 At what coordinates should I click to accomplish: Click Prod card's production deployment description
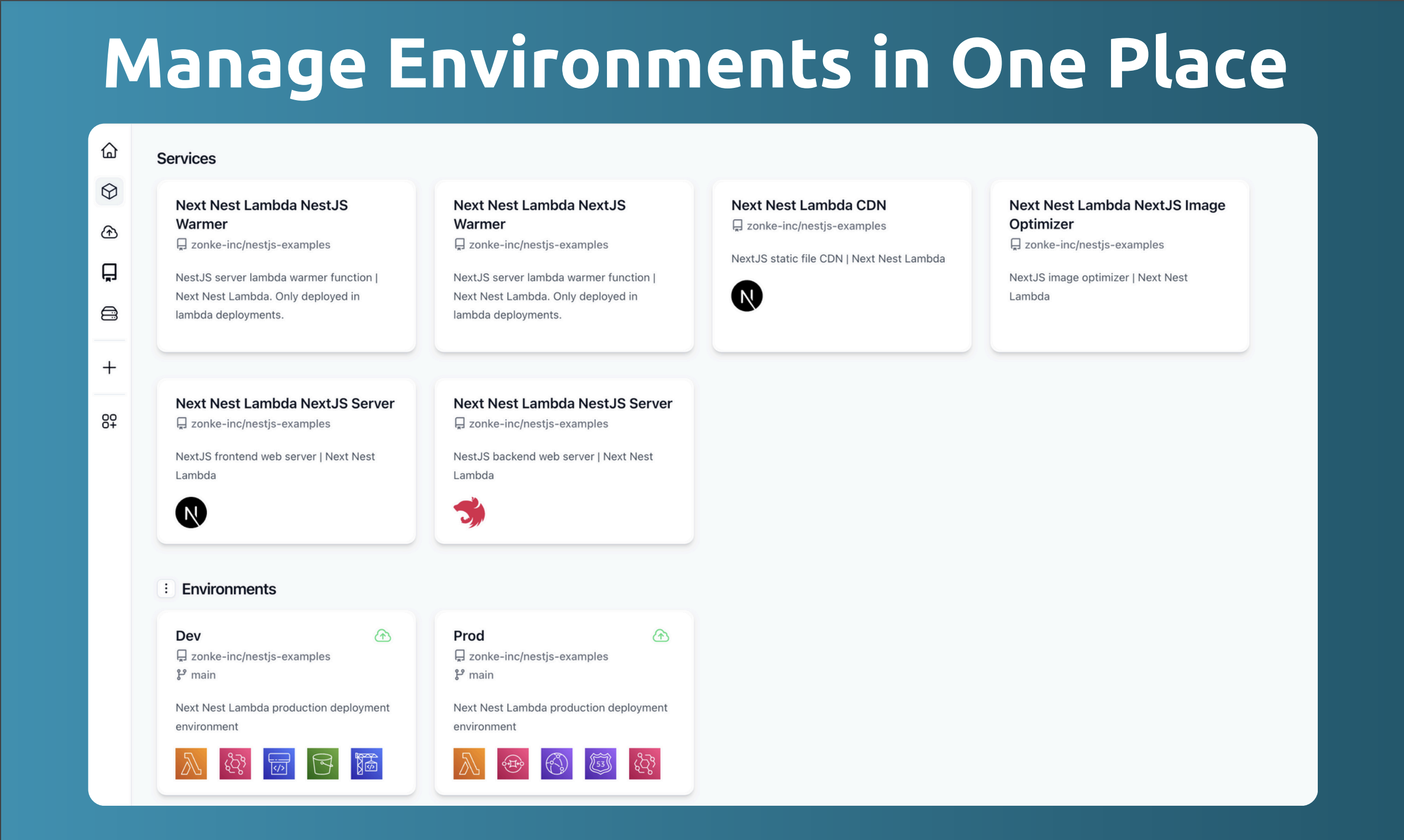(560, 717)
